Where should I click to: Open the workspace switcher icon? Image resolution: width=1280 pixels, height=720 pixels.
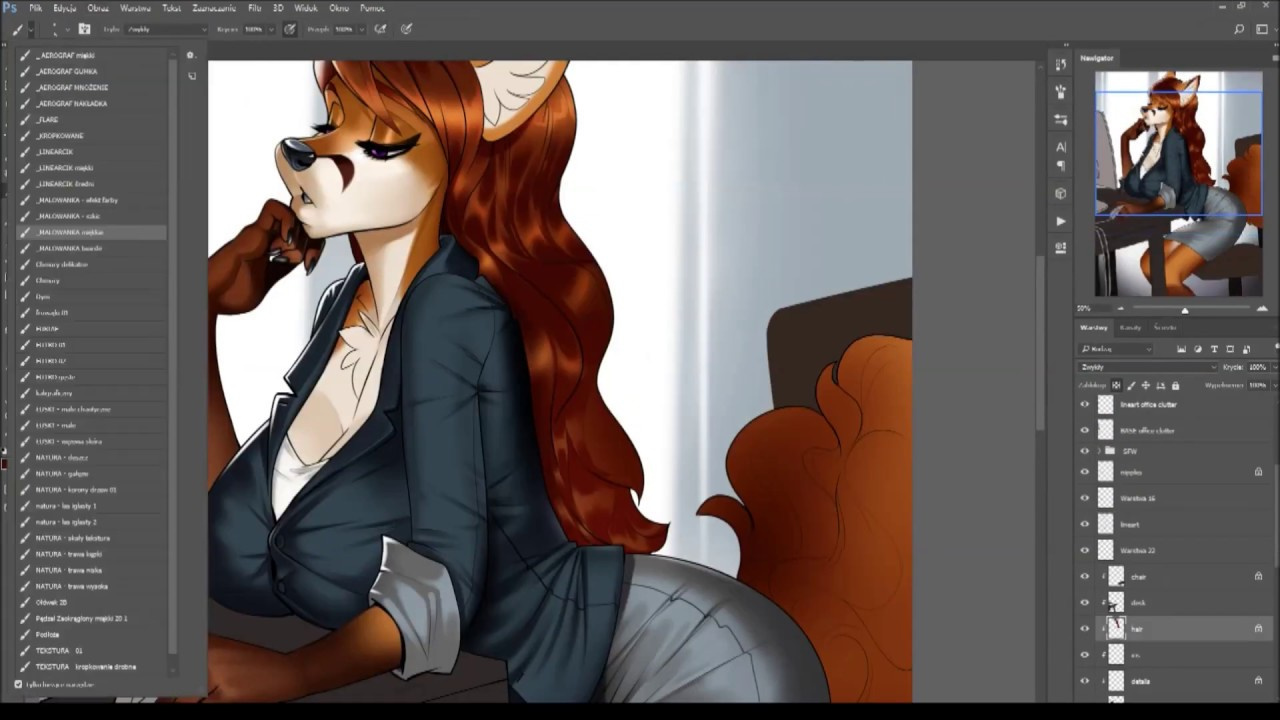coord(1262,29)
